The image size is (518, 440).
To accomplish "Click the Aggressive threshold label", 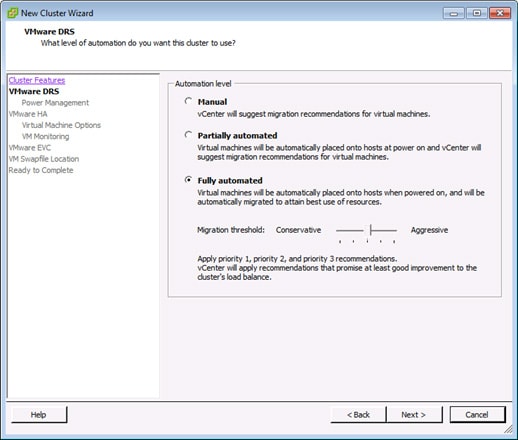I will click(429, 230).
